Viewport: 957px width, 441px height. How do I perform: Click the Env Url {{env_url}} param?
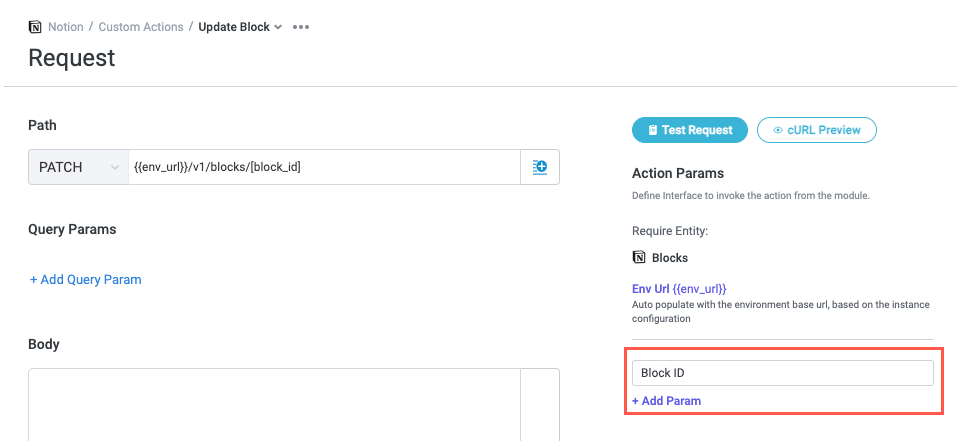pos(679,289)
